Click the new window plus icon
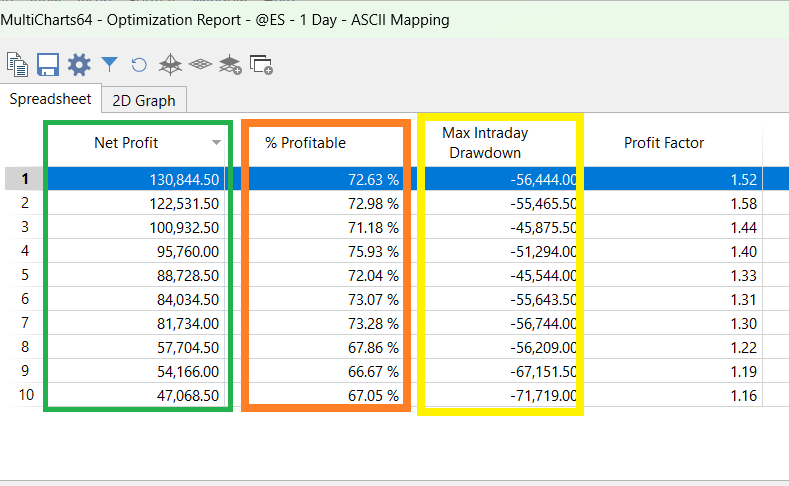789x486 pixels. [262, 66]
